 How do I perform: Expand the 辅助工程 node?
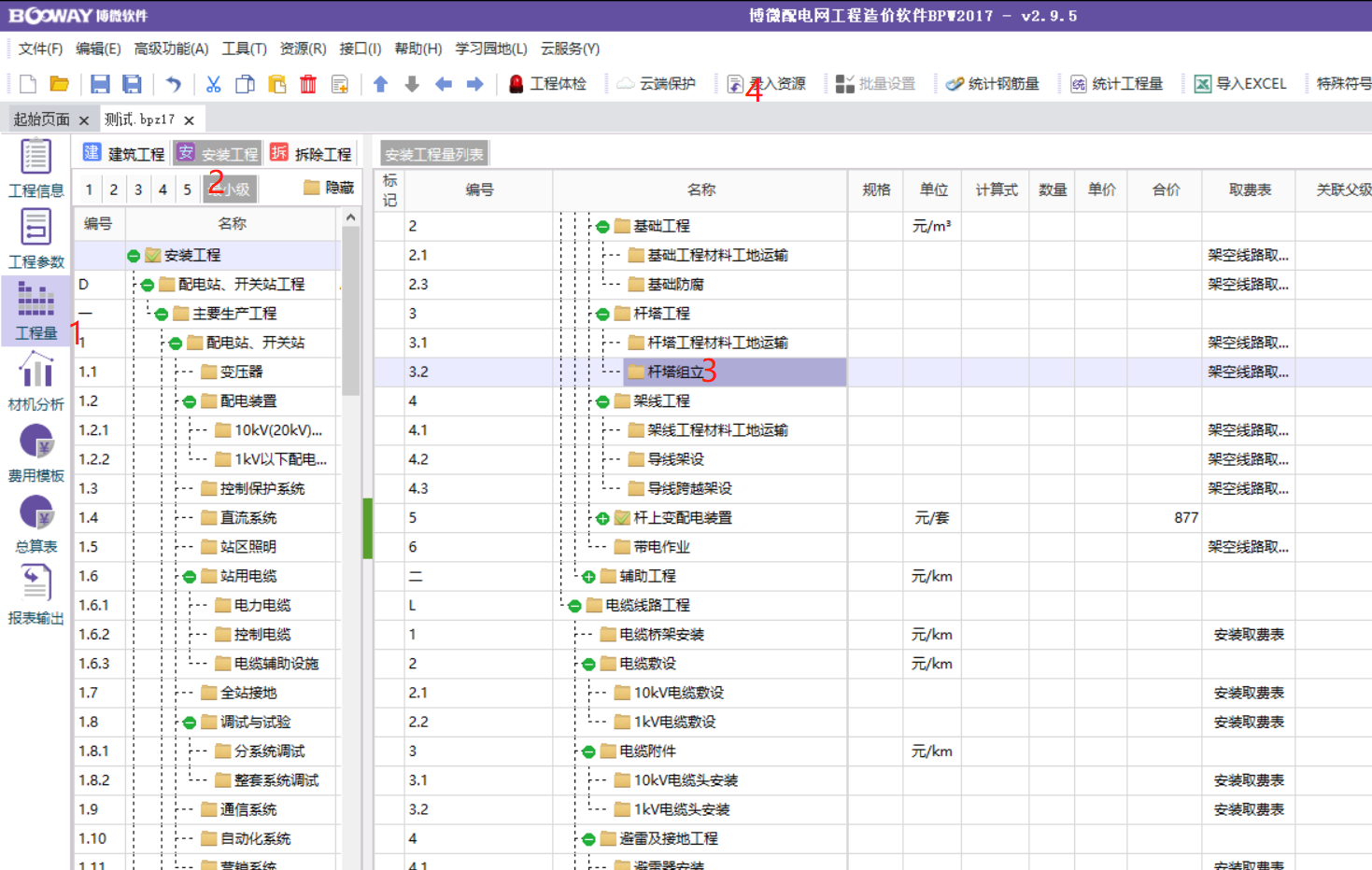[587, 576]
